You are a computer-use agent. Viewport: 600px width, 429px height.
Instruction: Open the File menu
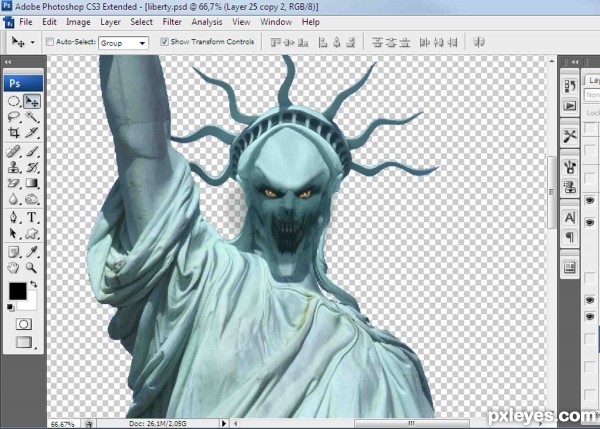click(26, 22)
